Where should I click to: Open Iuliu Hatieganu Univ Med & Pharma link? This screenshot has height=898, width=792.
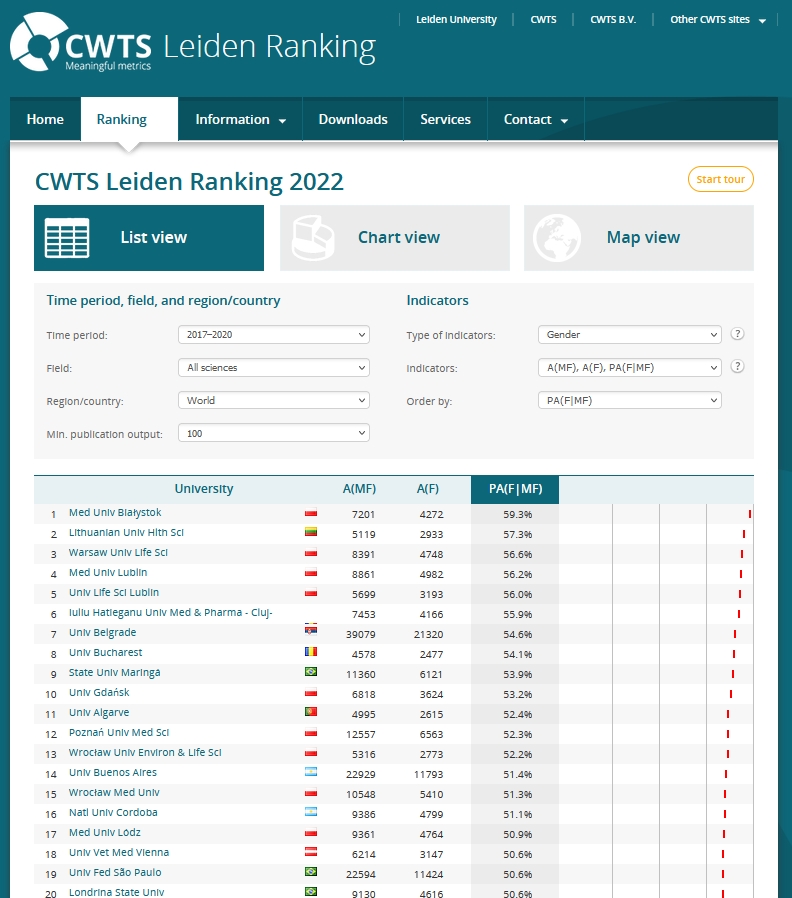(x=171, y=612)
